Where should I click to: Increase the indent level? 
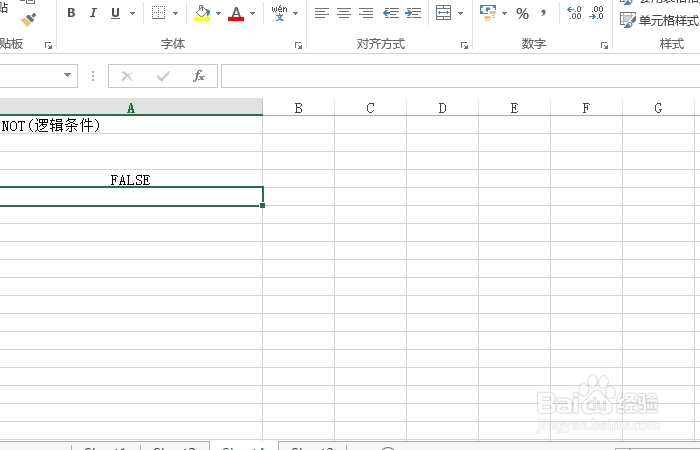413,13
